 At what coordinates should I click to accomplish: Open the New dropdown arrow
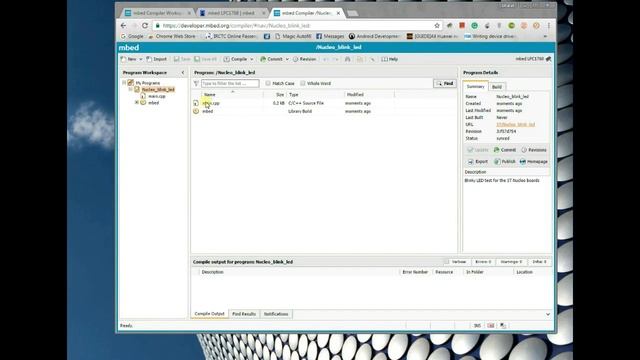click(141, 59)
